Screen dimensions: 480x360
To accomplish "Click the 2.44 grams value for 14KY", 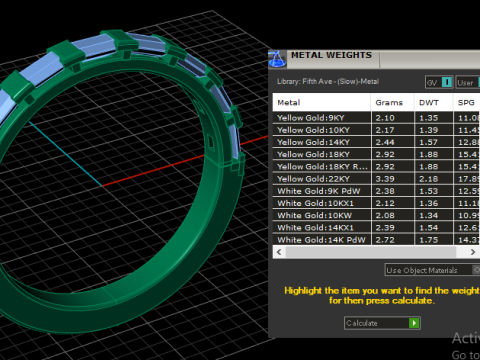I will pyautogui.click(x=385, y=142).
